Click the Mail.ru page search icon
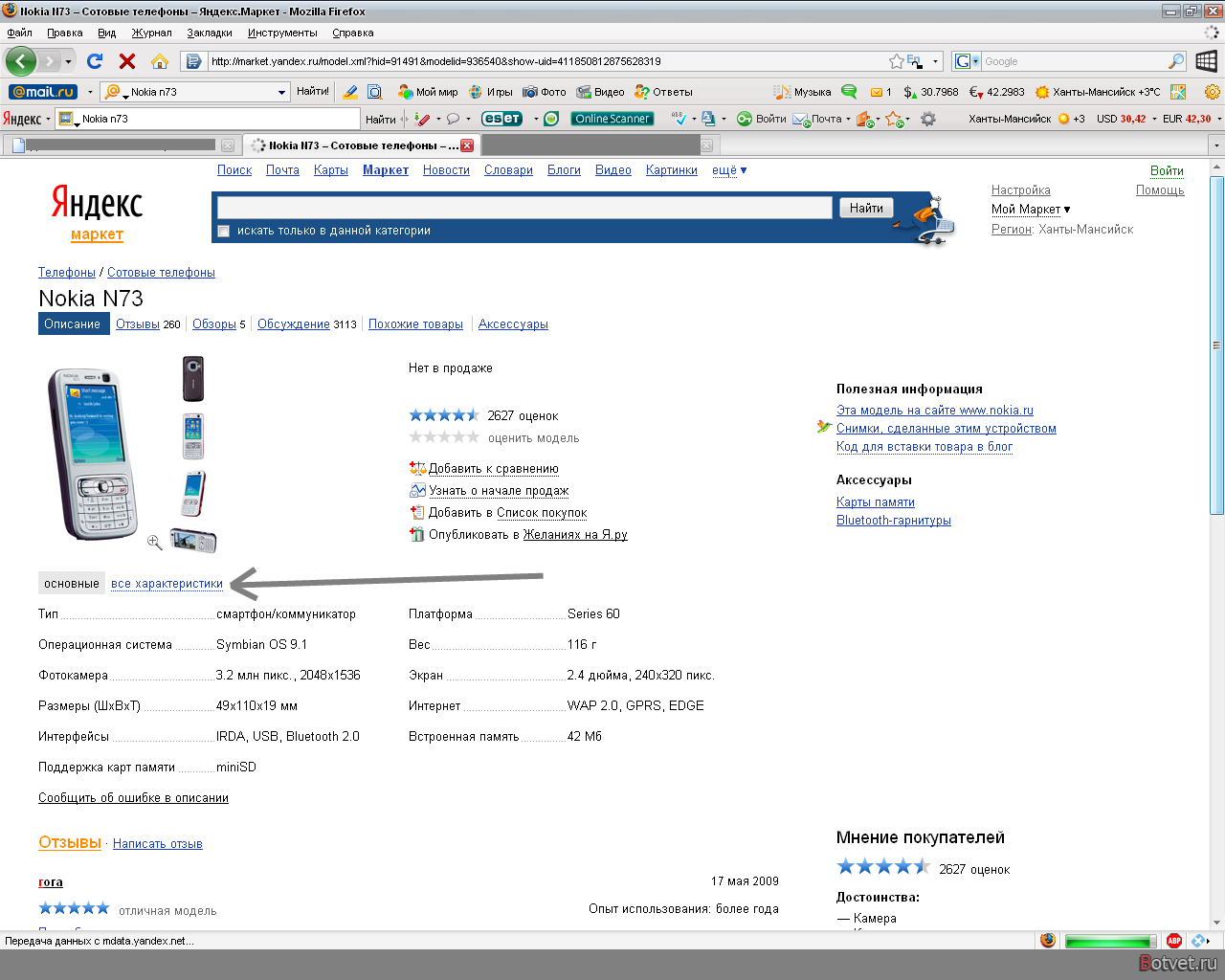1225x980 pixels. [375, 92]
